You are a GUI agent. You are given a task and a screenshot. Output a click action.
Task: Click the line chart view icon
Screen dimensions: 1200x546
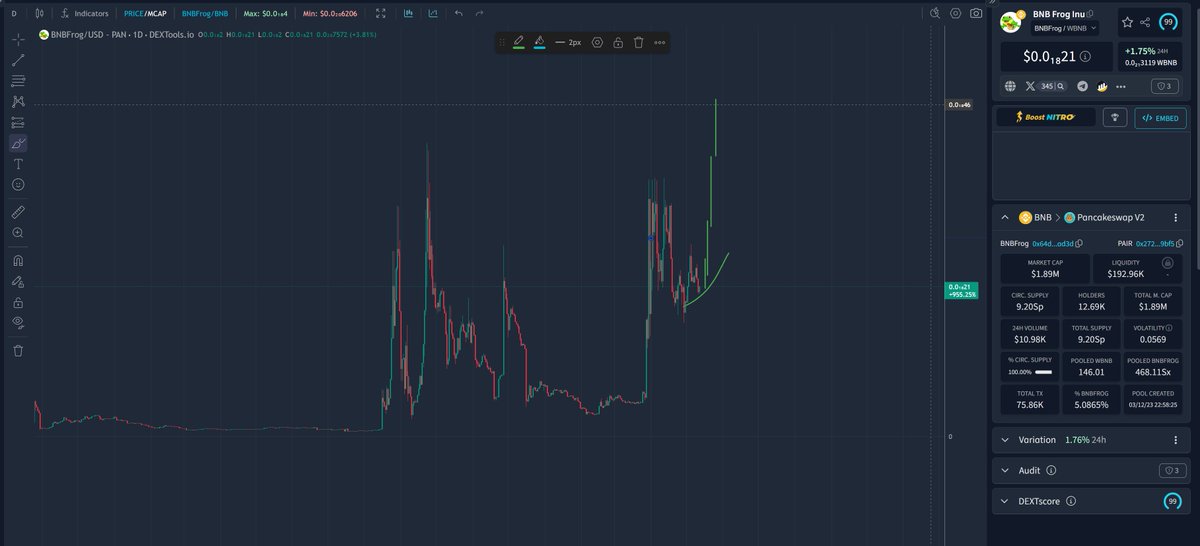(x=432, y=14)
